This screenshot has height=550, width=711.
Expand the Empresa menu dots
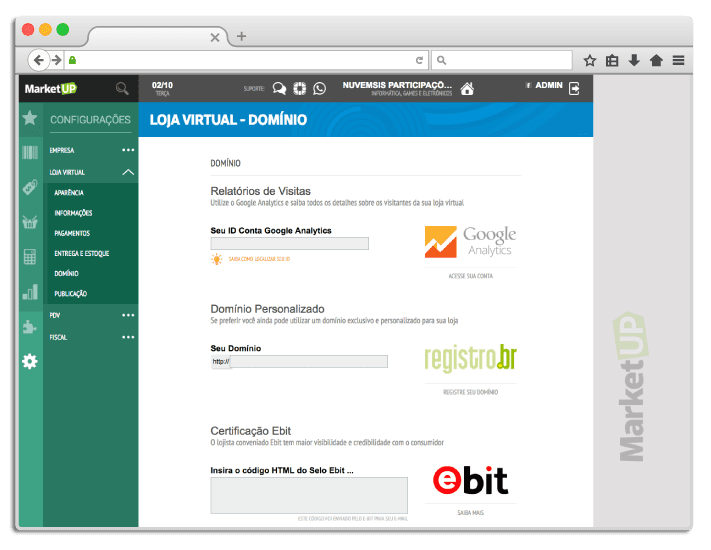tap(128, 150)
